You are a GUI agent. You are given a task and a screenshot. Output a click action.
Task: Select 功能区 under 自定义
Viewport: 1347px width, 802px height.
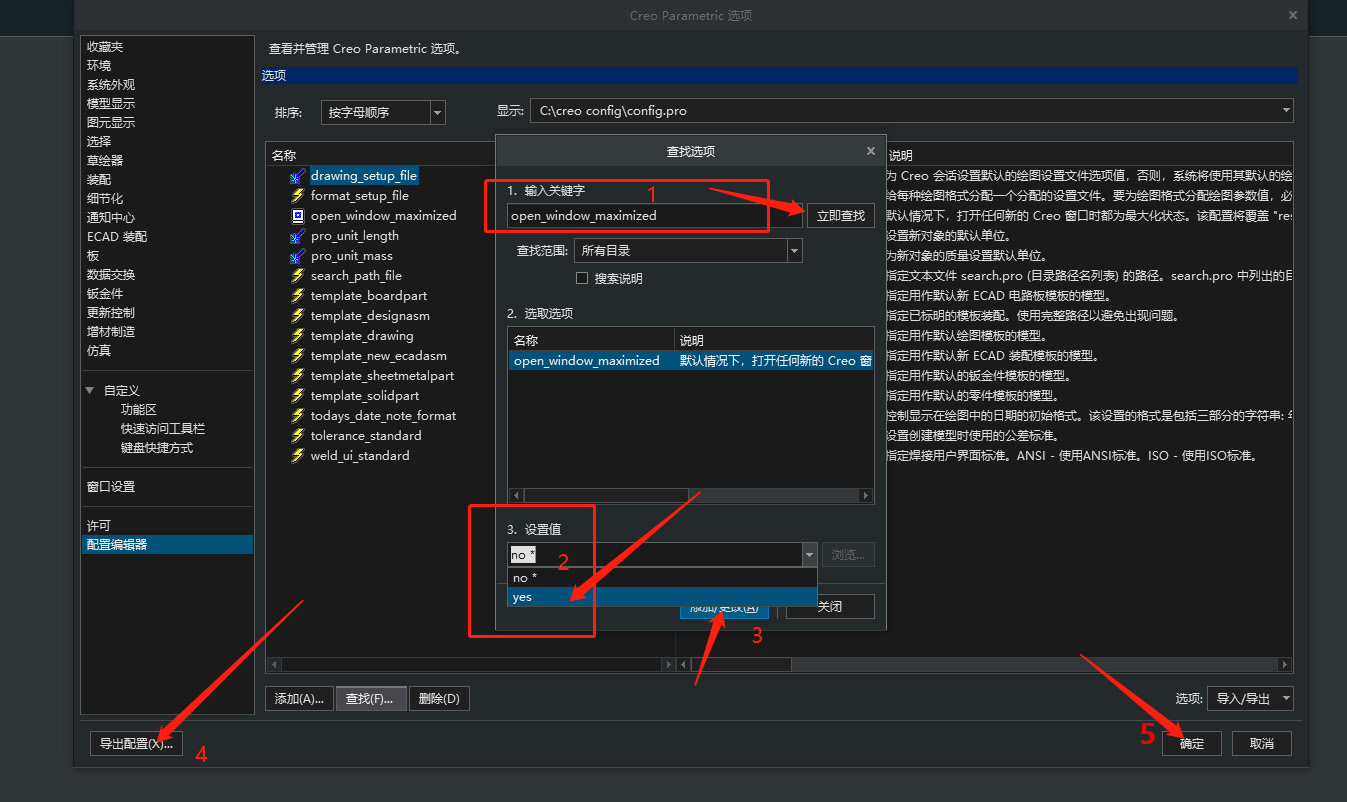click(x=139, y=410)
